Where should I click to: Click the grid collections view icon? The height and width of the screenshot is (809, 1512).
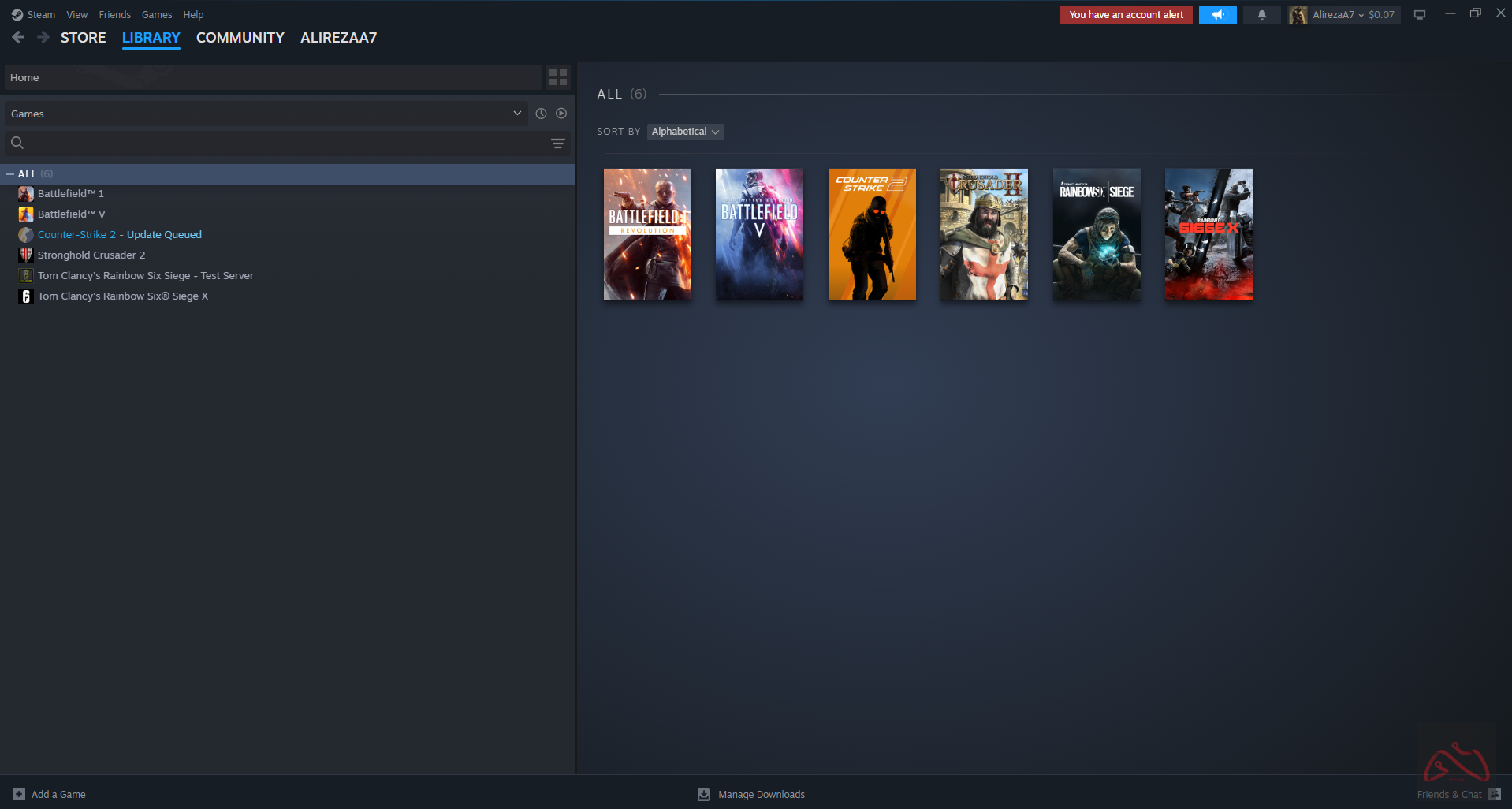(557, 77)
